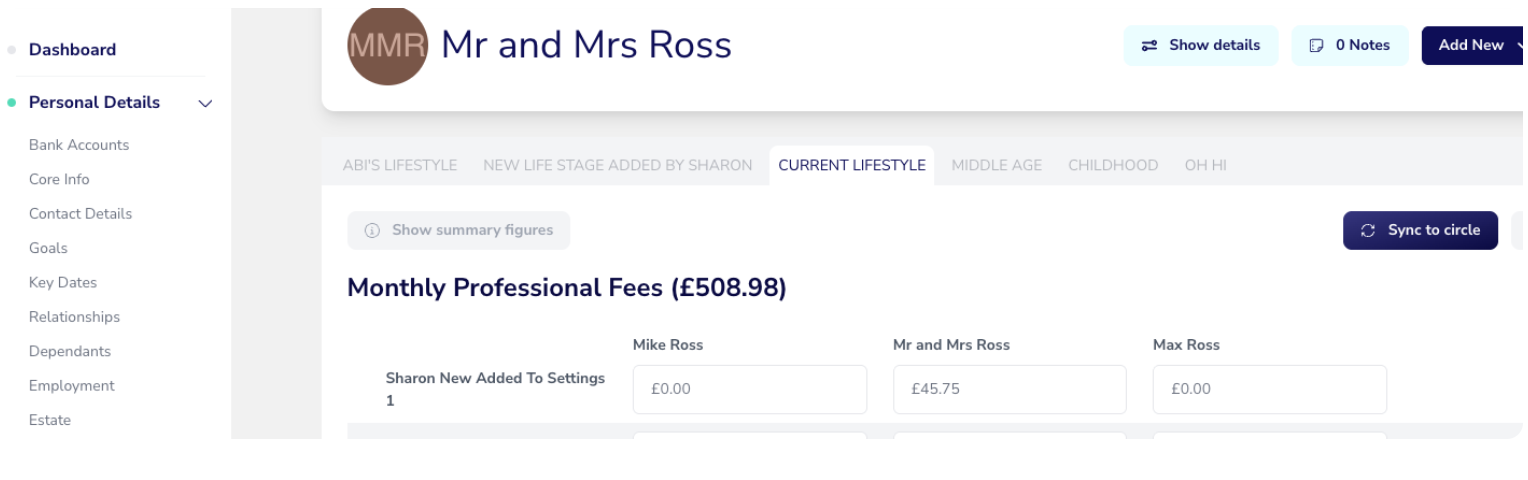This screenshot has width=1528, height=480.
Task: Select the Childhood tab
Action: pyautogui.click(x=1113, y=165)
